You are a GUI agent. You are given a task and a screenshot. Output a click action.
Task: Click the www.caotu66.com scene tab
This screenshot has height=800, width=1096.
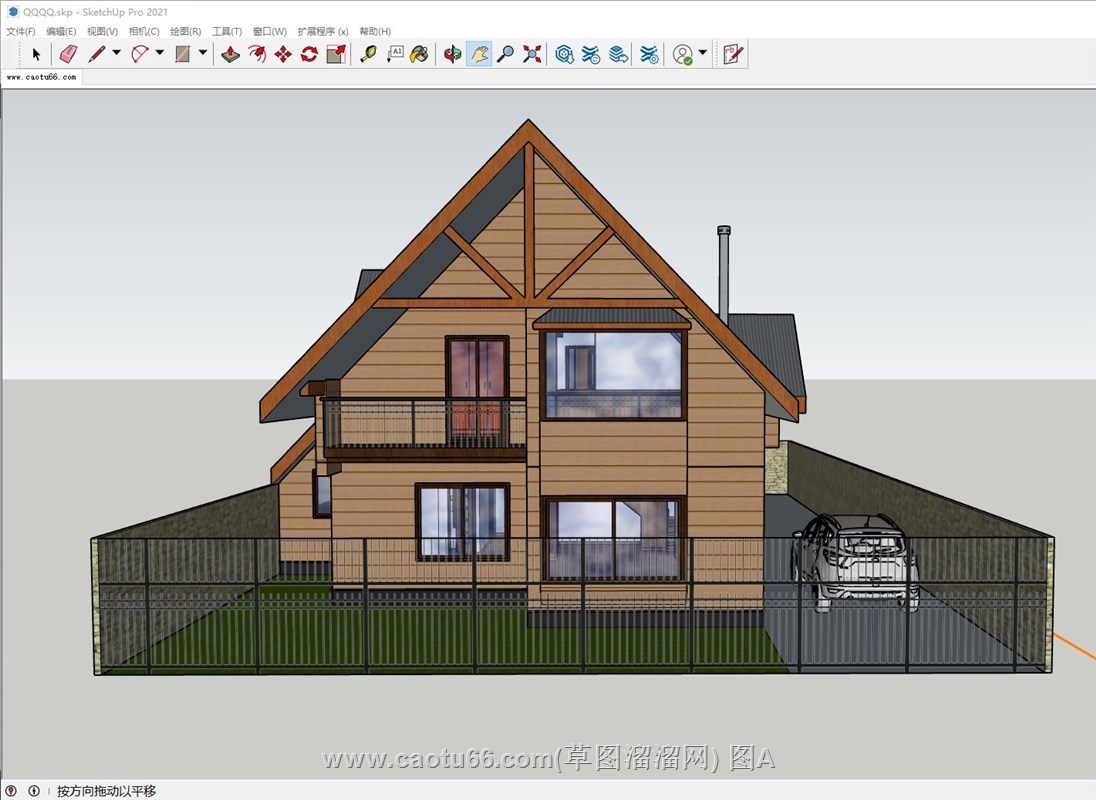coord(41,76)
